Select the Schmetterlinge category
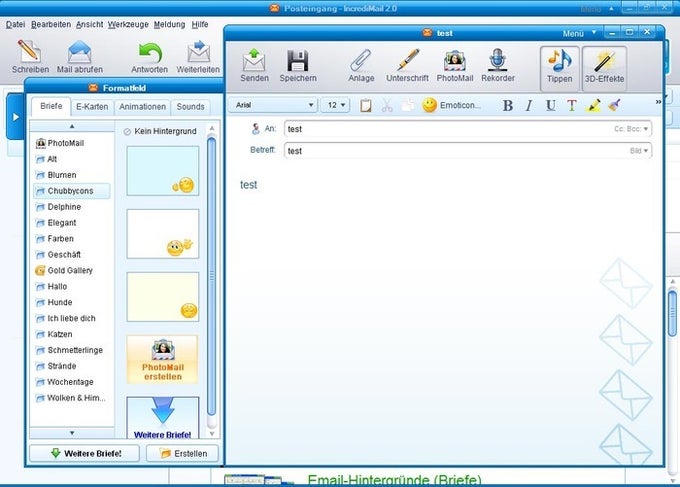This screenshot has height=487, width=680. [69, 350]
